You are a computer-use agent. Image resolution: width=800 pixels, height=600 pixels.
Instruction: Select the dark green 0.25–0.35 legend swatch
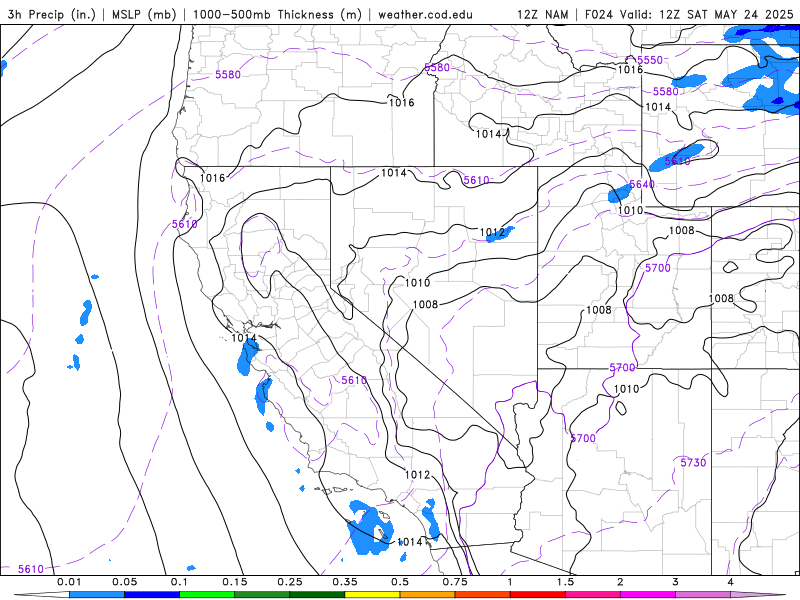(317, 595)
